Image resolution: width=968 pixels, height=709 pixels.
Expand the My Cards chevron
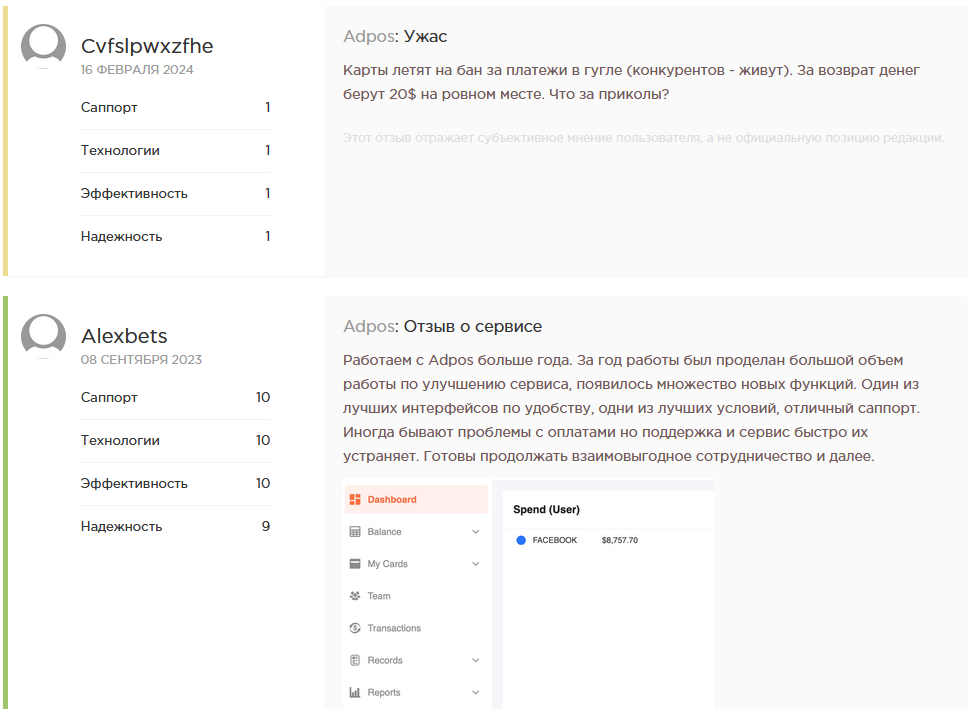tap(475, 564)
